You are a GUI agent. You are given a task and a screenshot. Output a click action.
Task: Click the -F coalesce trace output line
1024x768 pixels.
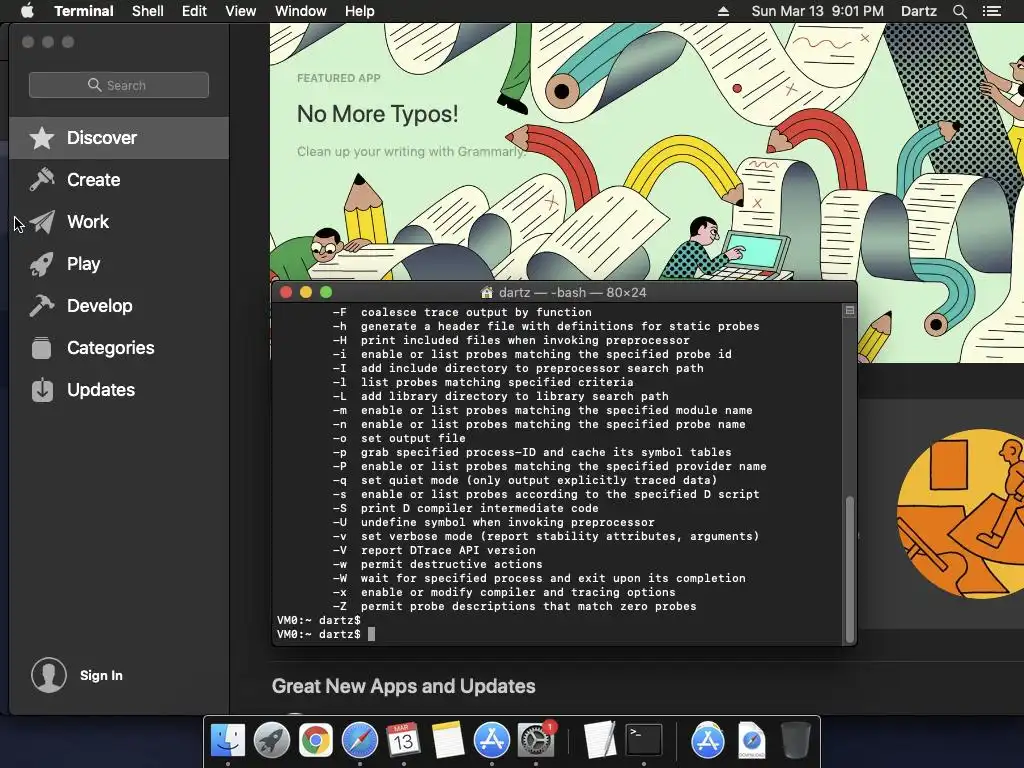pos(462,312)
